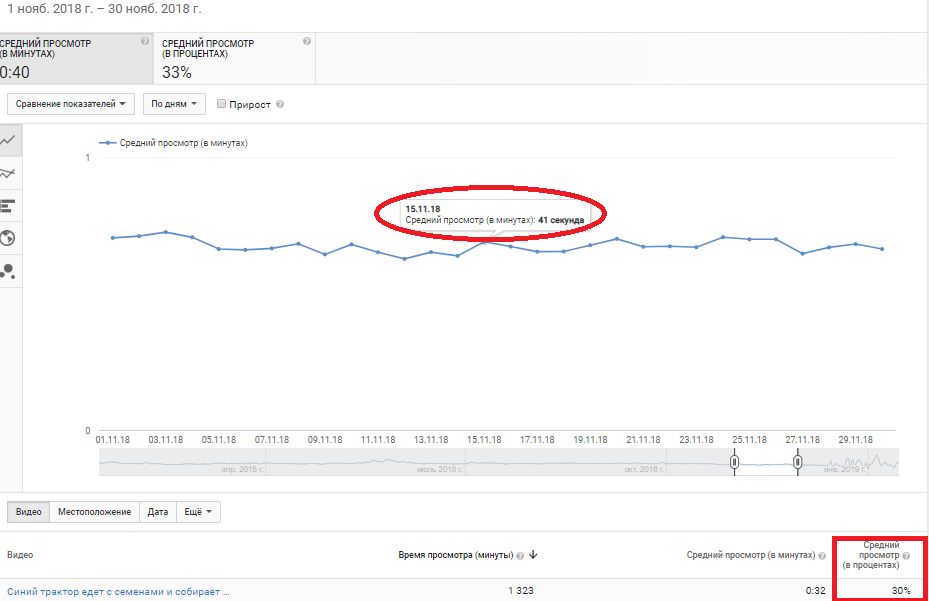Enable the Прирост checkbox

[222, 104]
